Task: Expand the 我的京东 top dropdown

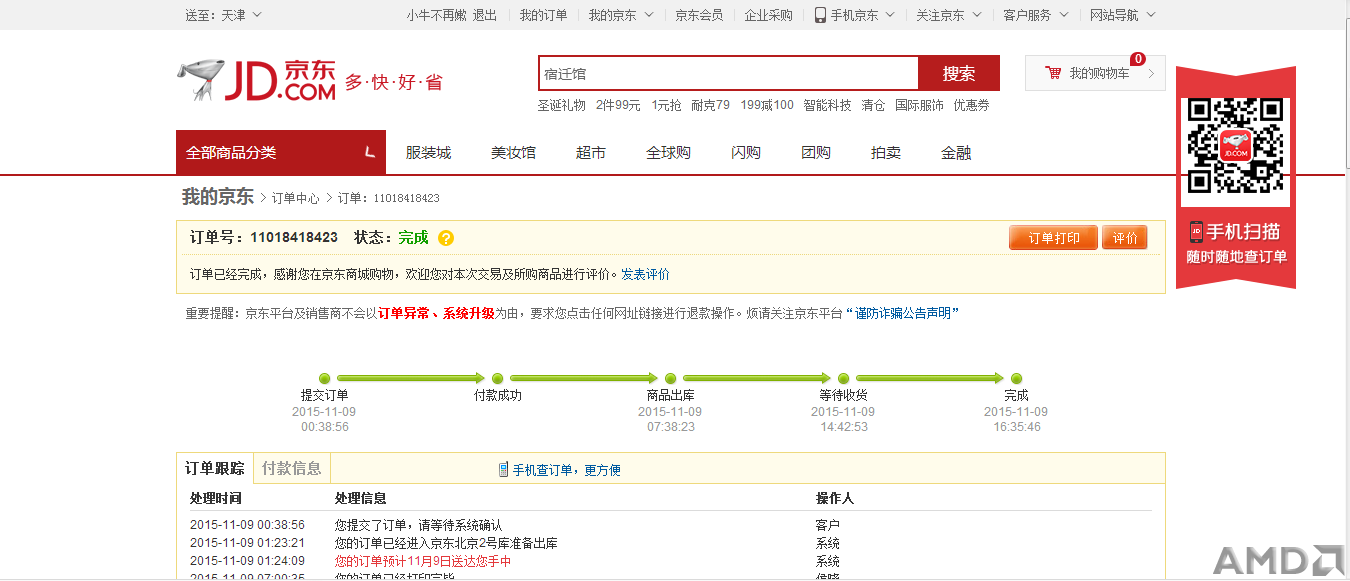Action: coord(621,15)
